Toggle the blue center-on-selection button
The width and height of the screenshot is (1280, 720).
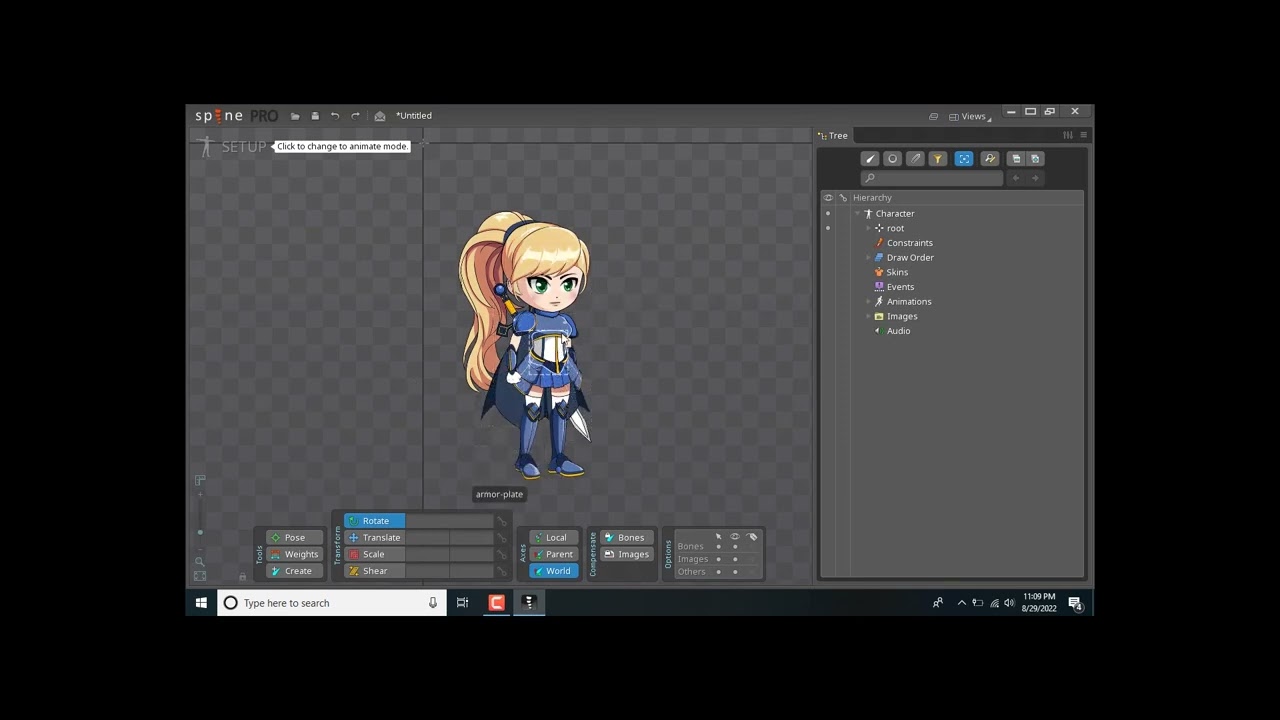click(x=964, y=159)
